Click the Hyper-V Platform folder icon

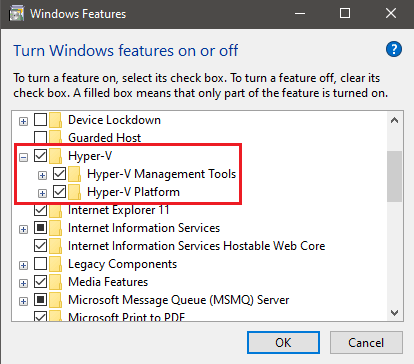click(x=75, y=192)
